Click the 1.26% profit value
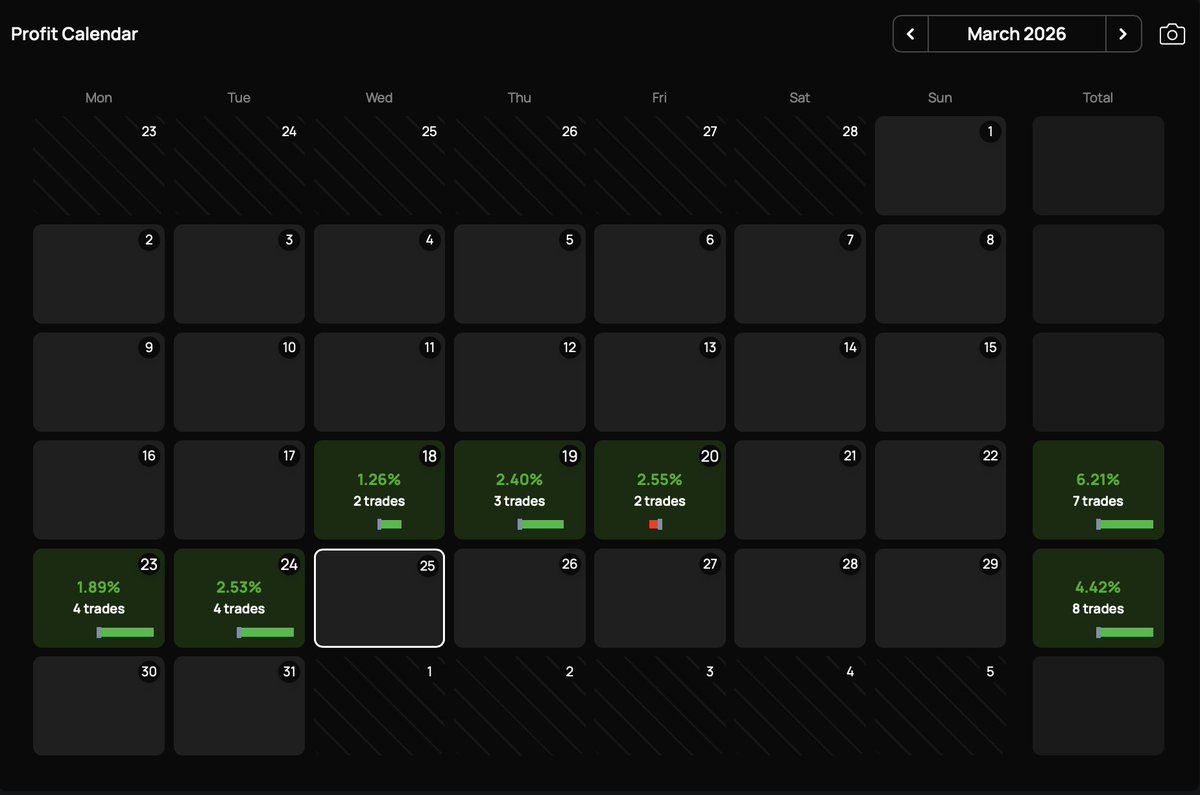Screen dimensions: 1200x795 379,480
